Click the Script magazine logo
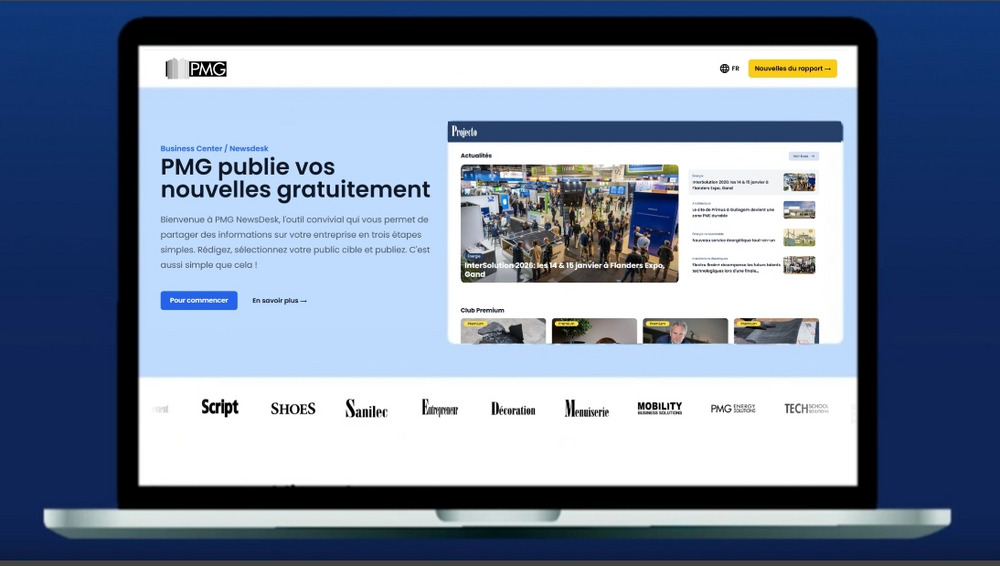1000x566 pixels. pos(220,408)
